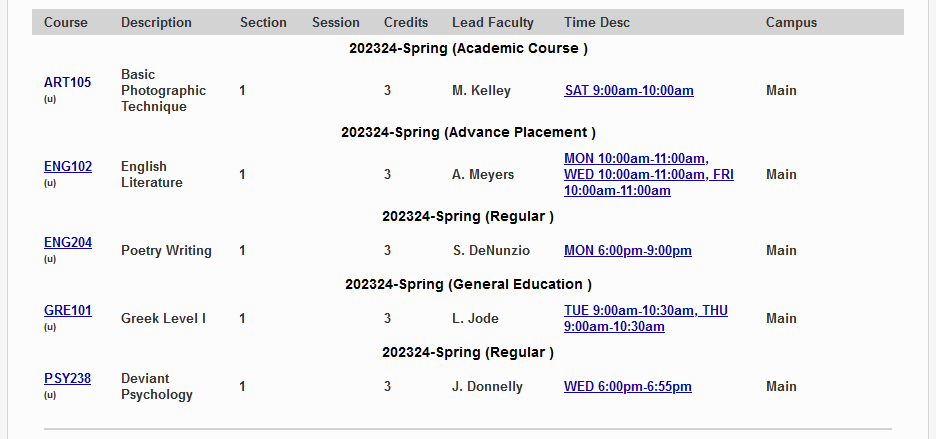This screenshot has width=936, height=439.
Task: Click the Lead Faculty column header
Action: point(492,22)
